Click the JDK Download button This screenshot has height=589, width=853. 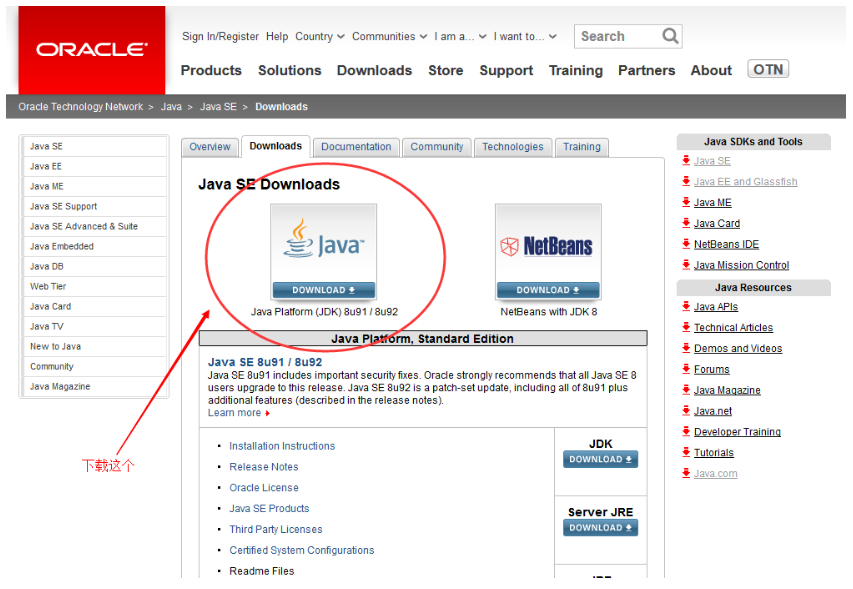pyautogui.click(x=600, y=459)
